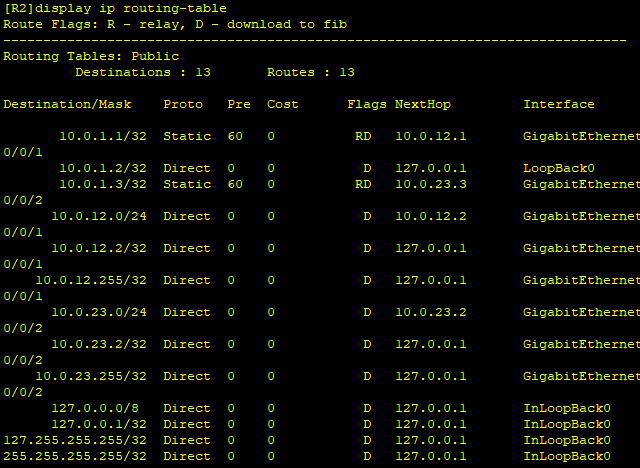Click the 'Cost' column header
Image resolution: width=640 pixels, height=468 pixels.
click(282, 104)
